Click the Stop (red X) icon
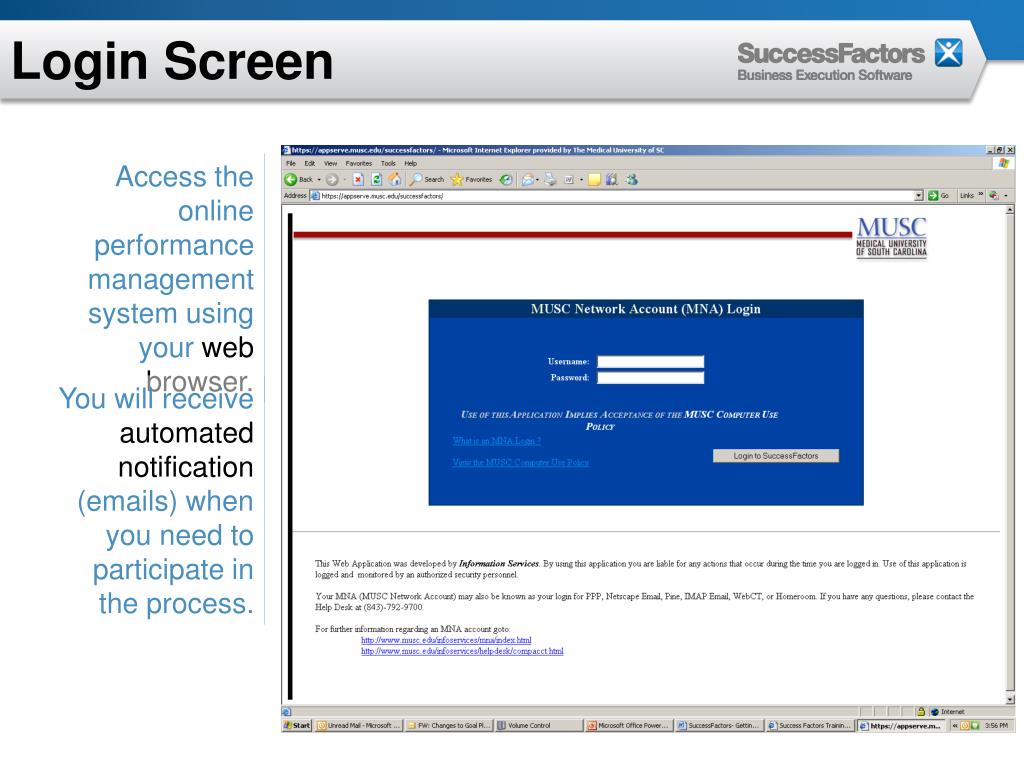Viewport: 1024px width, 768px height. point(358,180)
